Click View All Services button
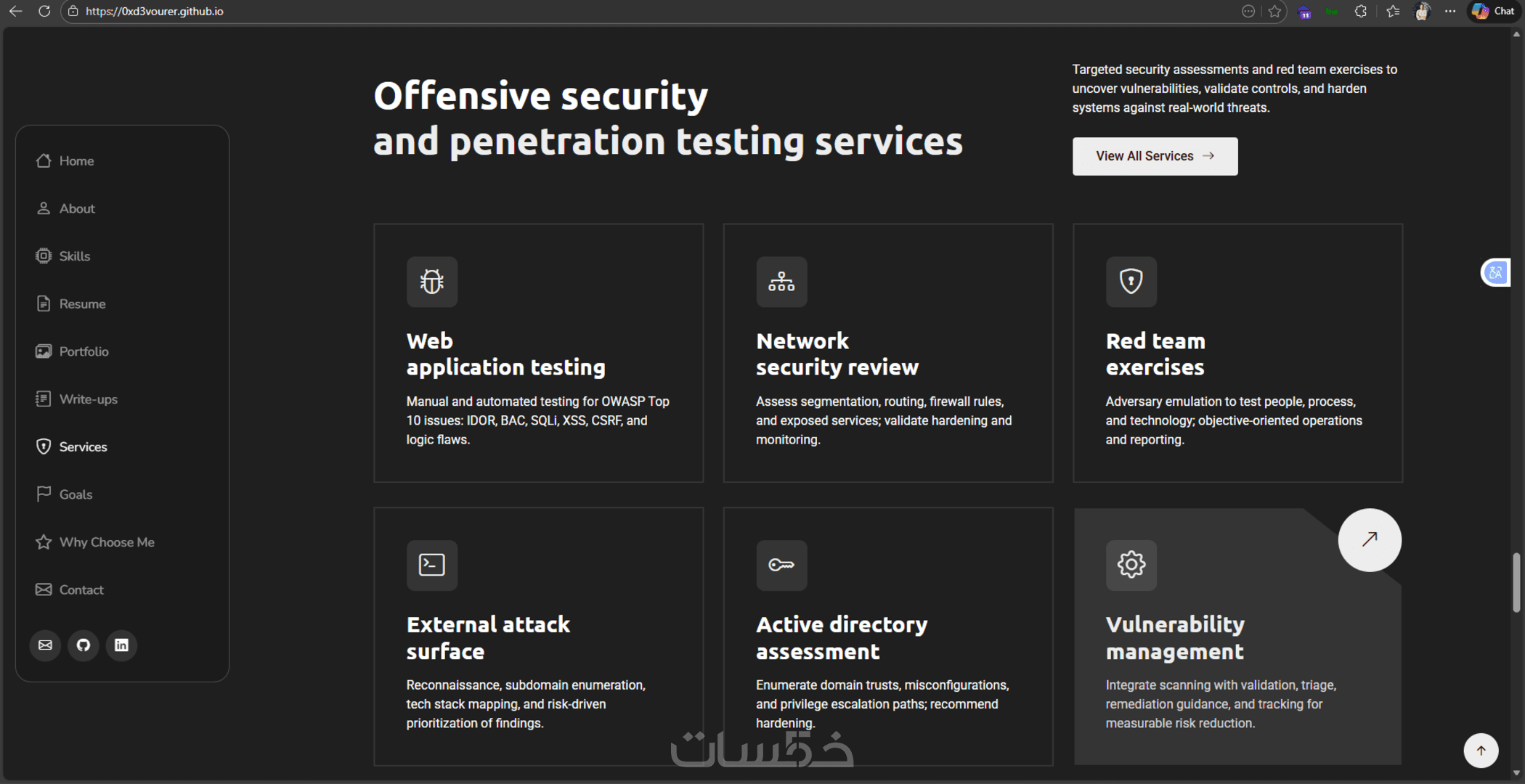This screenshot has height=784, width=1525. coord(1155,156)
